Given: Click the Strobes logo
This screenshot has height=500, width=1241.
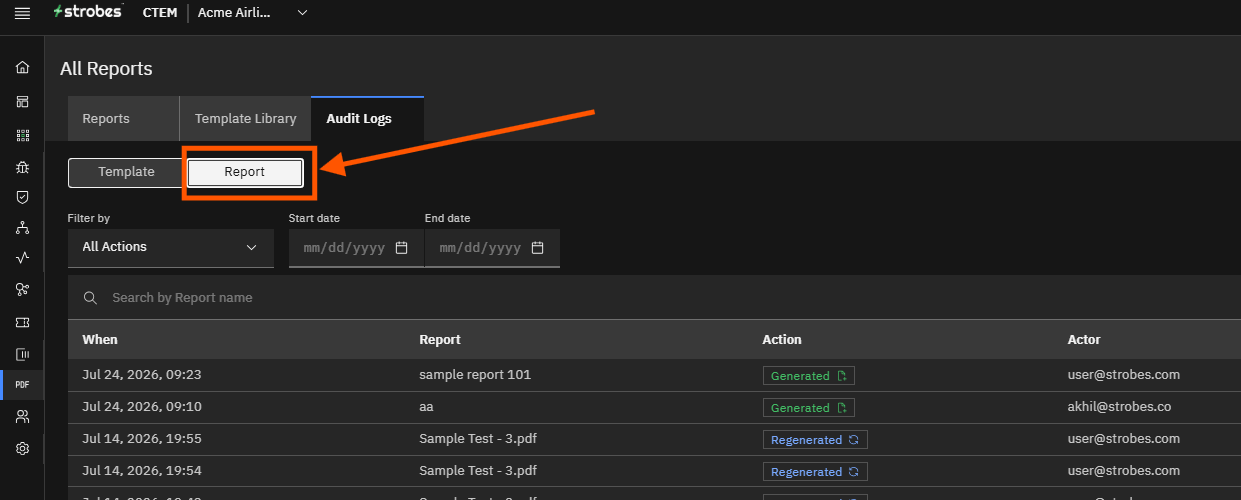Looking at the screenshot, I should pos(88,12).
